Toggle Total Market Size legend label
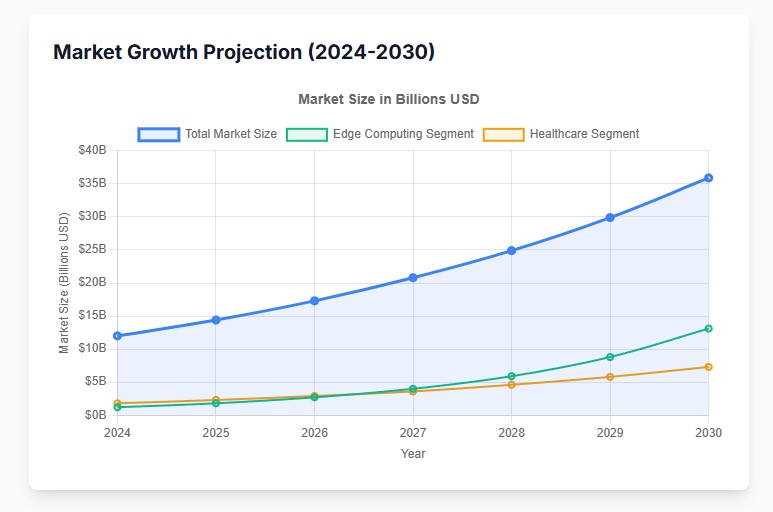This screenshot has width=773, height=512. (231, 134)
